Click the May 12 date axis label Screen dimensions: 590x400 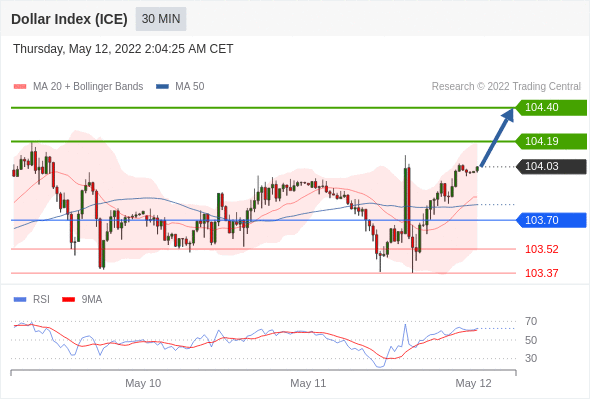click(473, 383)
